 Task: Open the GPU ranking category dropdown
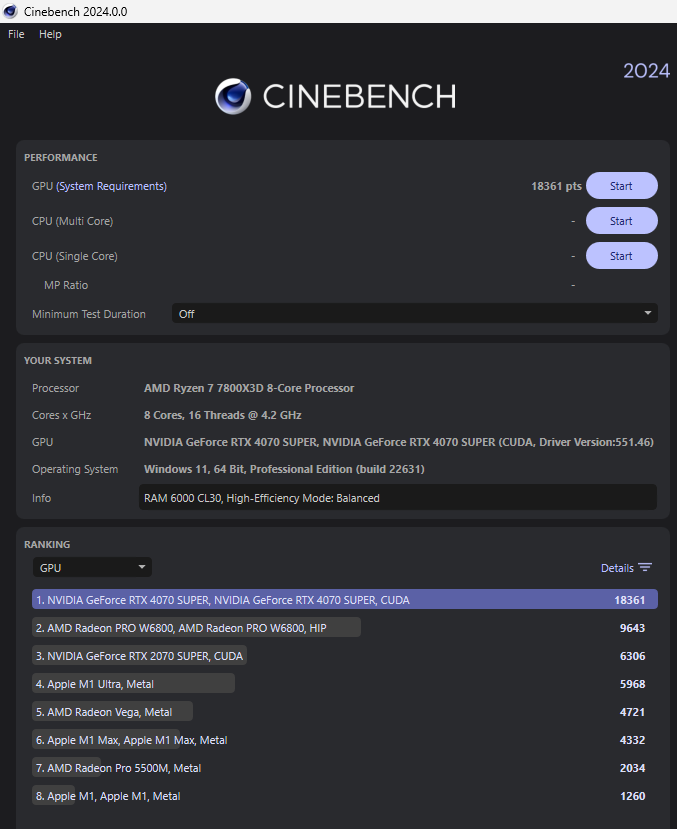92,567
